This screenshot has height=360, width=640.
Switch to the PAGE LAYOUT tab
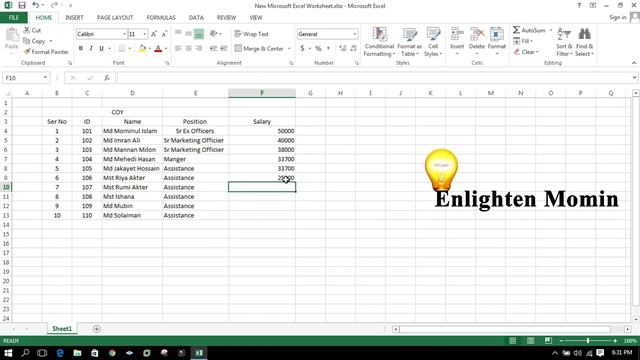(115, 18)
